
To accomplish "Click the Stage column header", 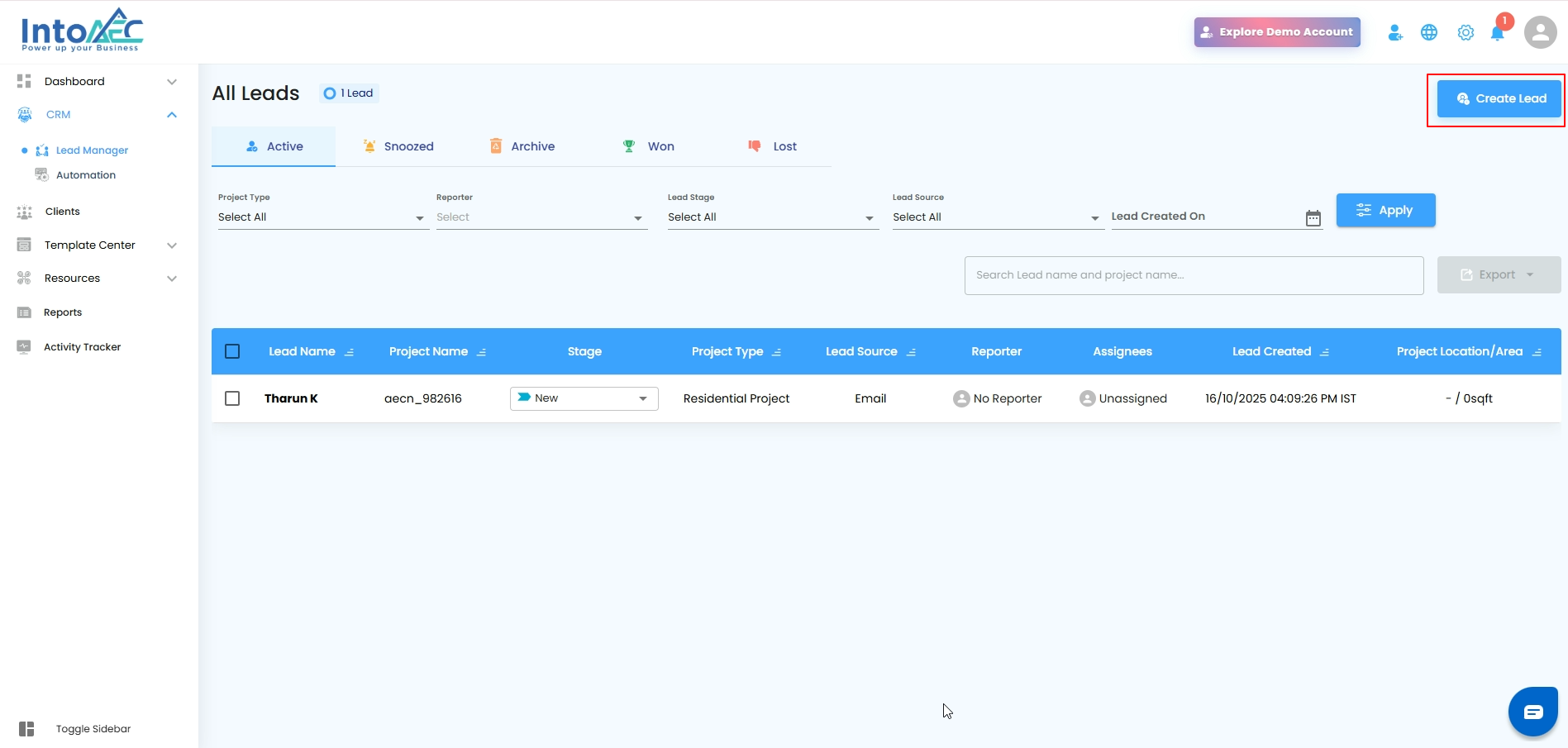I will [584, 351].
